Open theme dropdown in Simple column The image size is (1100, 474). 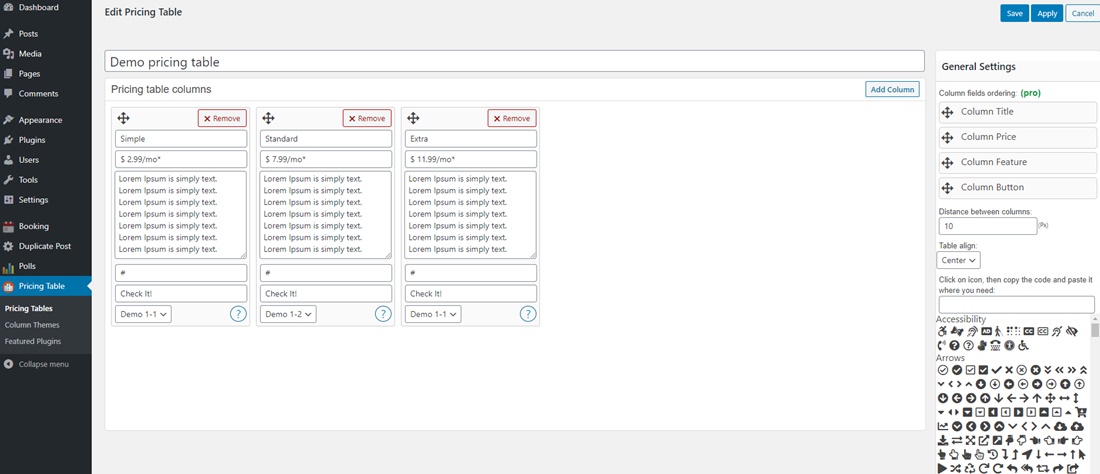click(x=143, y=314)
